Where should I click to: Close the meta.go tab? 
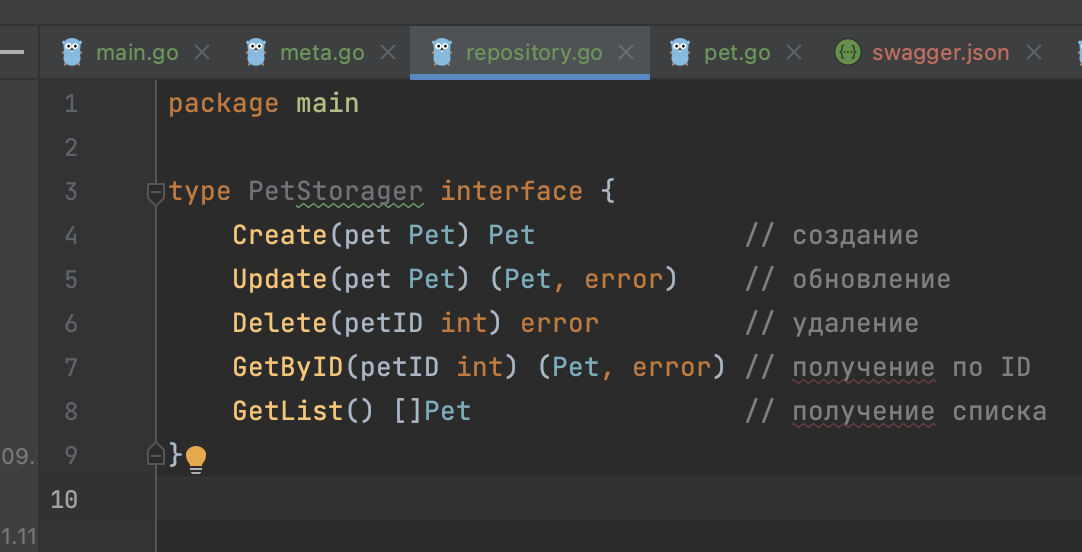388,53
